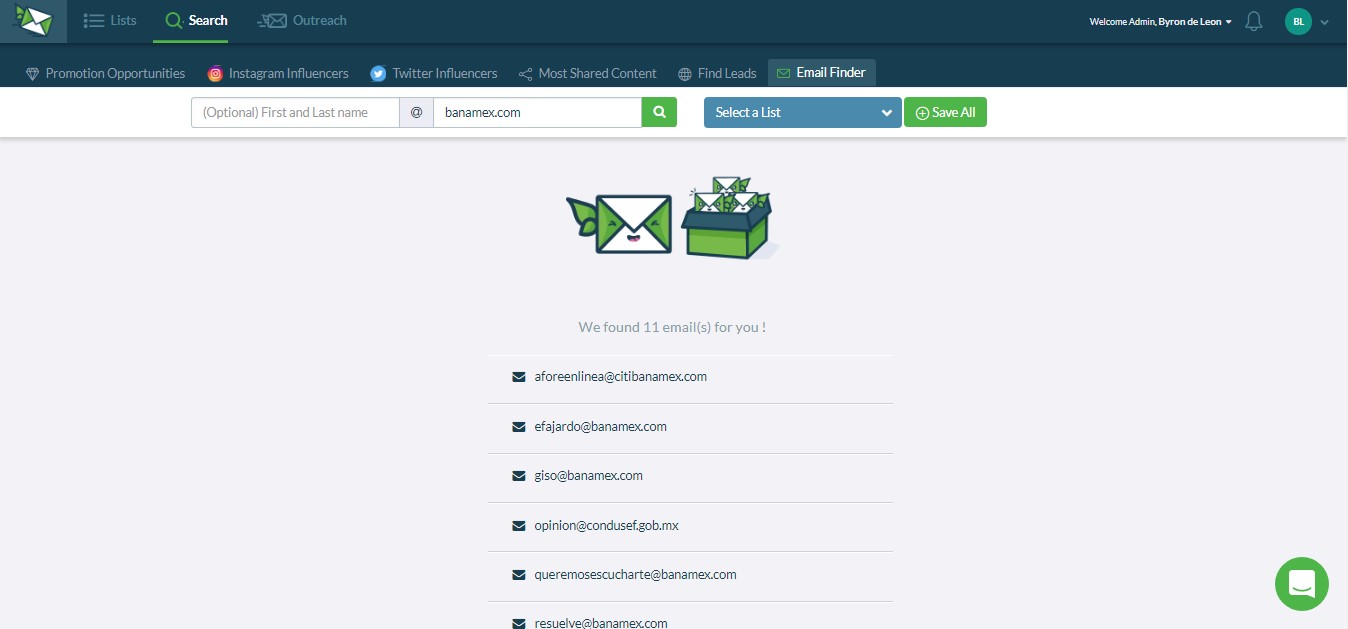Open the Outreach menu

(302, 20)
